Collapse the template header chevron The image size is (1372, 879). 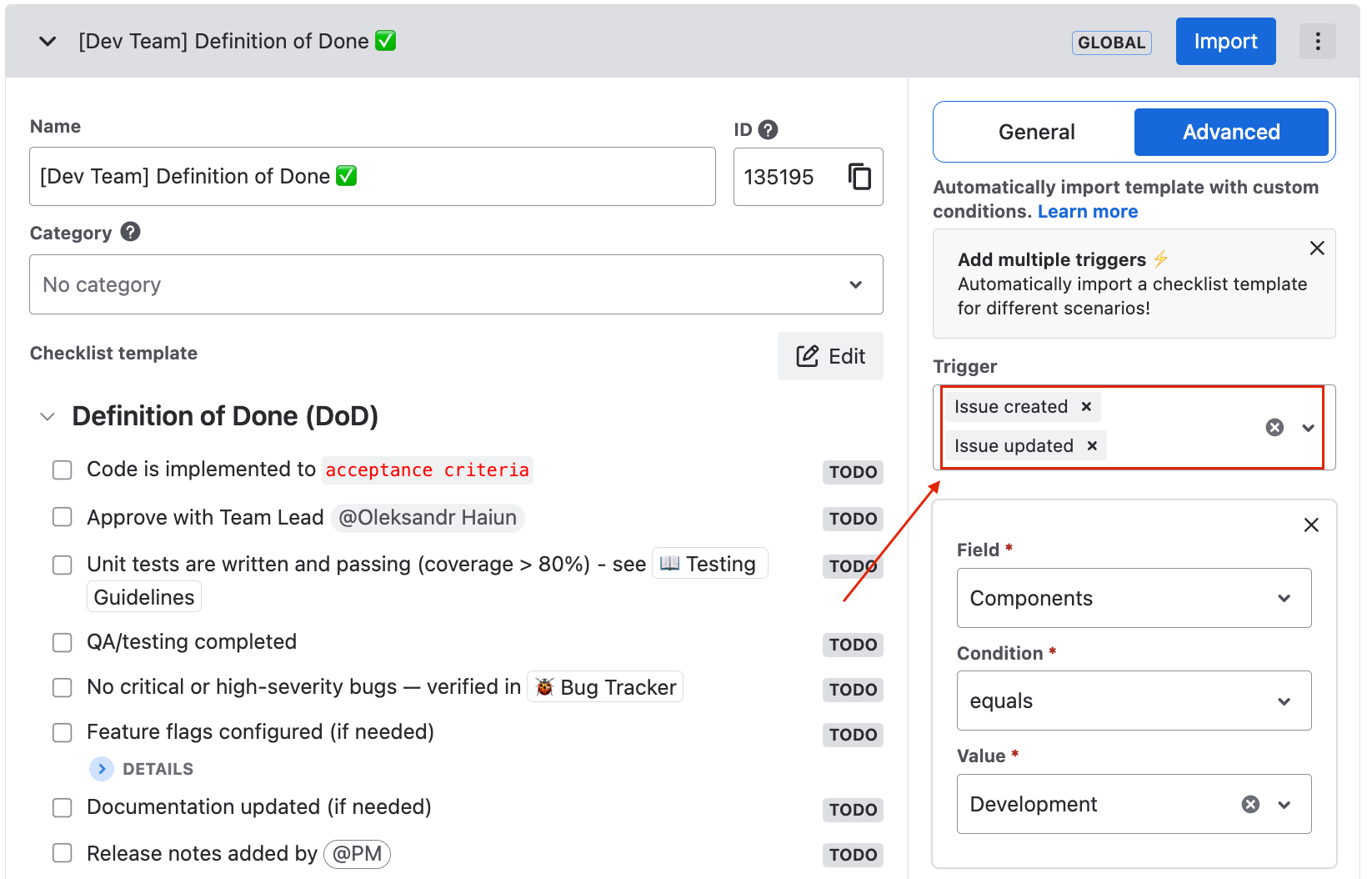(x=48, y=41)
